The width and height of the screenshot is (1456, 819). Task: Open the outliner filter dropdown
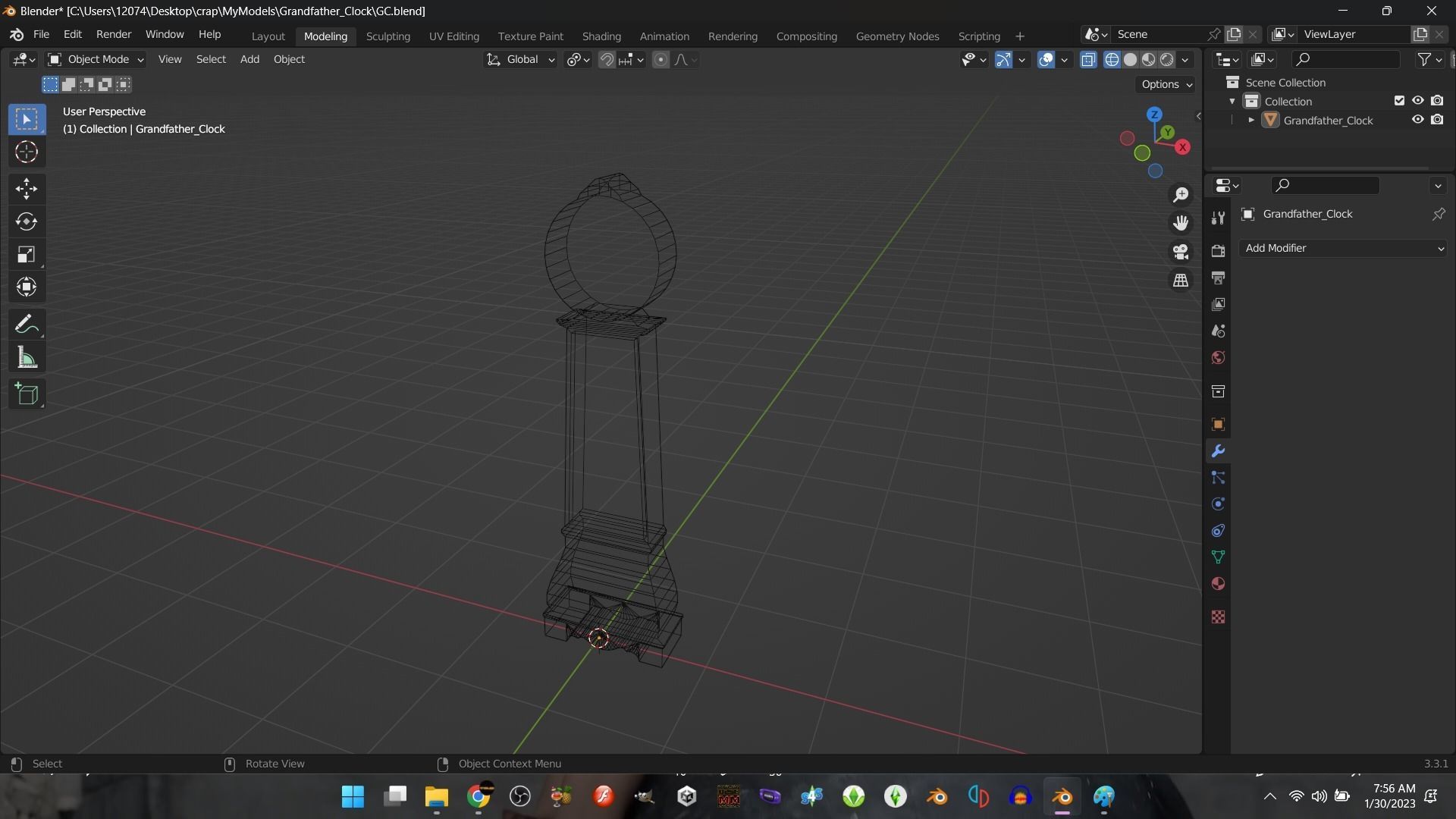tap(1429, 59)
